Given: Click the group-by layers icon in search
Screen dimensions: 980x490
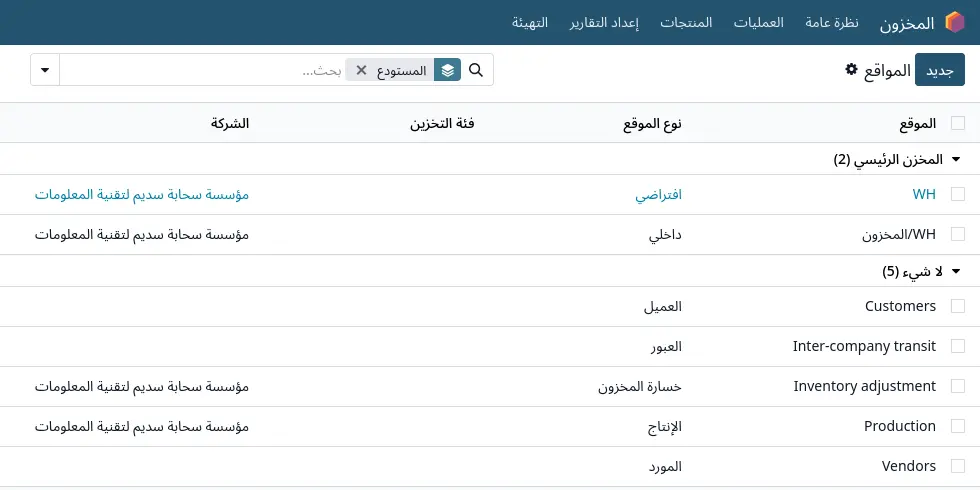Looking at the screenshot, I should (448, 70).
